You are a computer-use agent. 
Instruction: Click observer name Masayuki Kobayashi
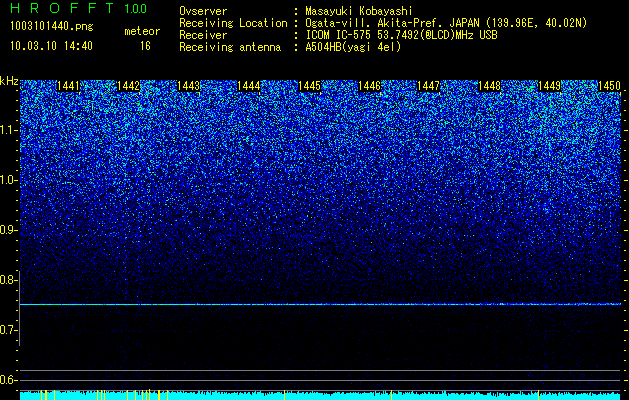(x=359, y=11)
